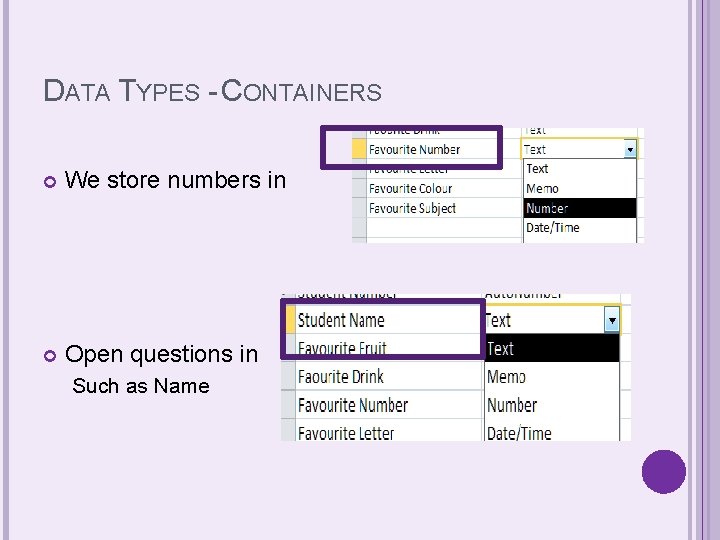
Task: Select the yellow row selector beside Favourite Number
Action: (x=359, y=149)
